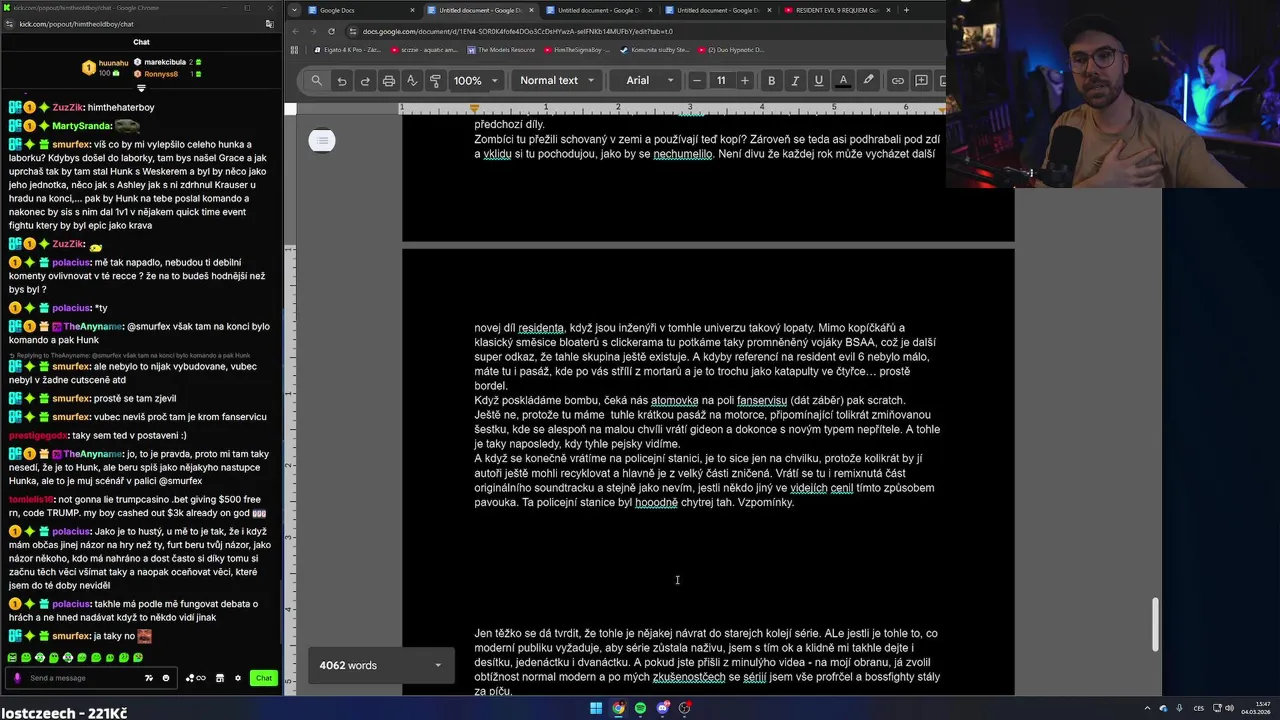Open a new browser tab
This screenshot has width=1280, height=720.
pyautogui.click(x=906, y=10)
